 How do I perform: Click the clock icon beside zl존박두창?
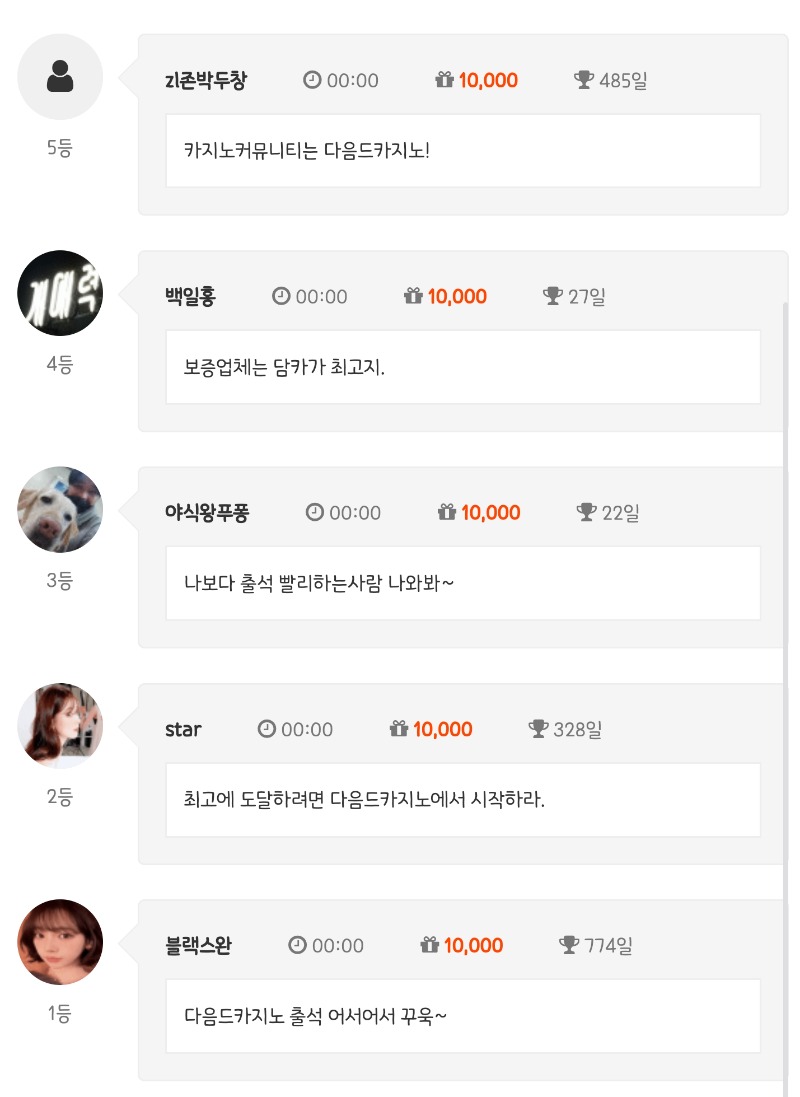tap(312, 80)
